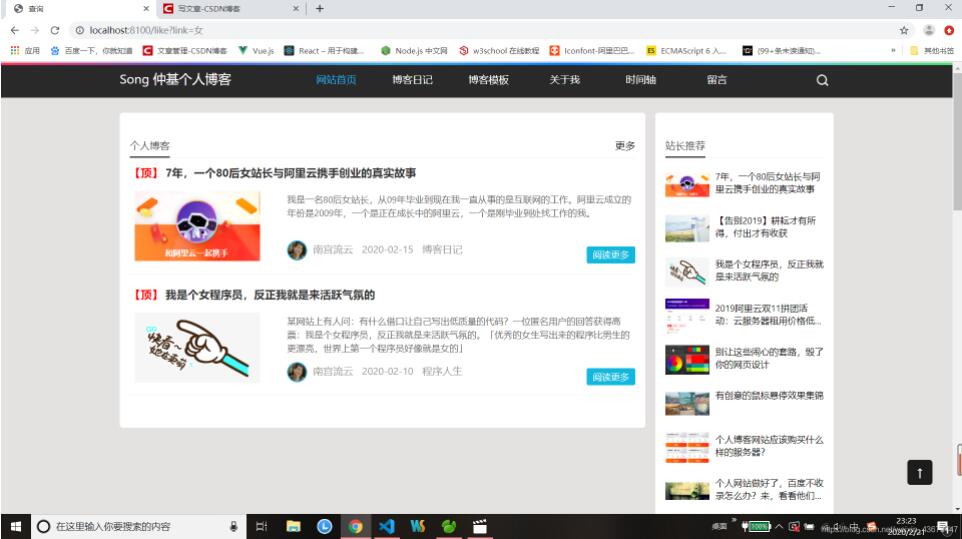Open WebStorm from the taskbar
962x539 pixels.
tap(418, 526)
